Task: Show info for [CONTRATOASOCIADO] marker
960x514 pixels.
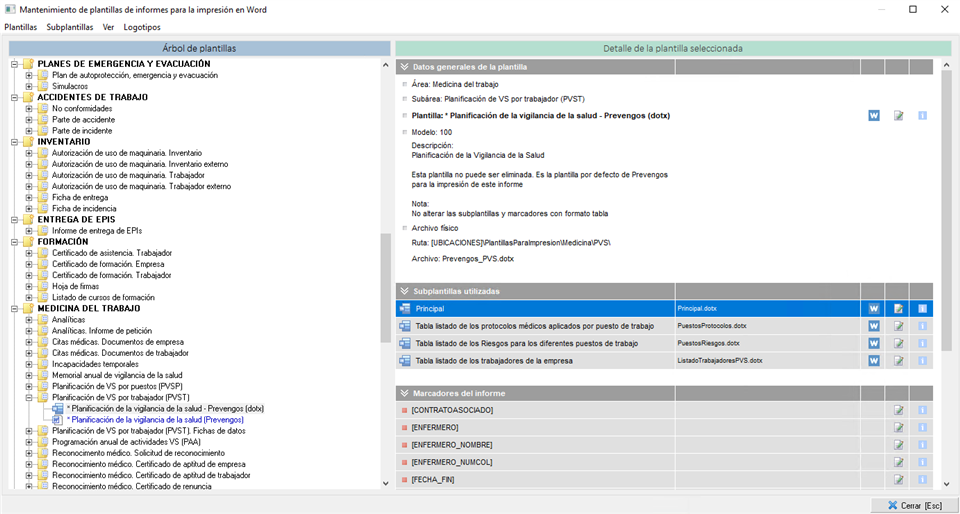Action: (x=922, y=410)
